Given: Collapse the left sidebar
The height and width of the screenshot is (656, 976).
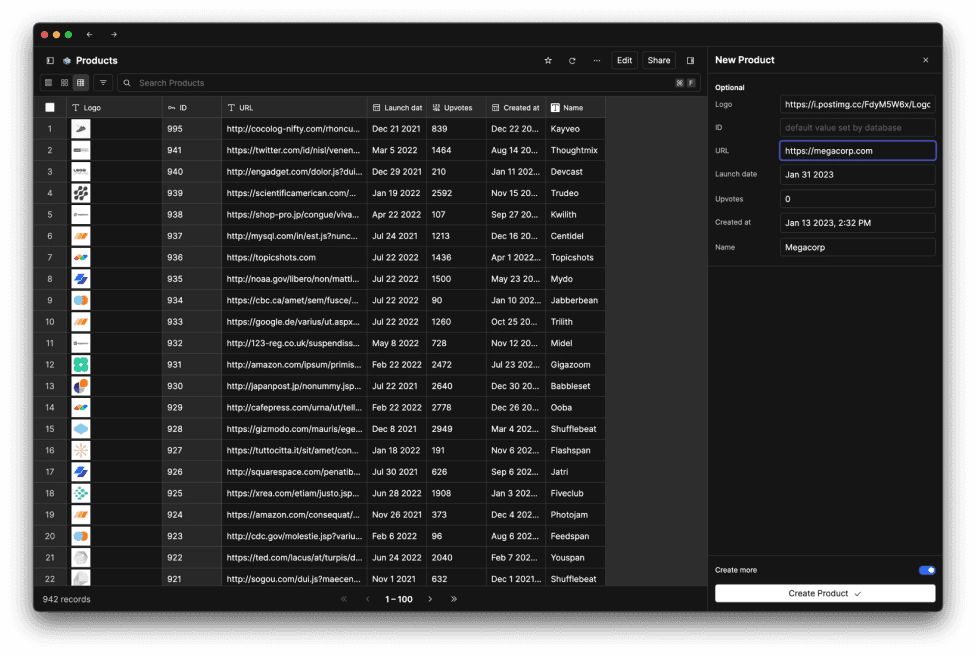Looking at the screenshot, I should coord(49,60).
